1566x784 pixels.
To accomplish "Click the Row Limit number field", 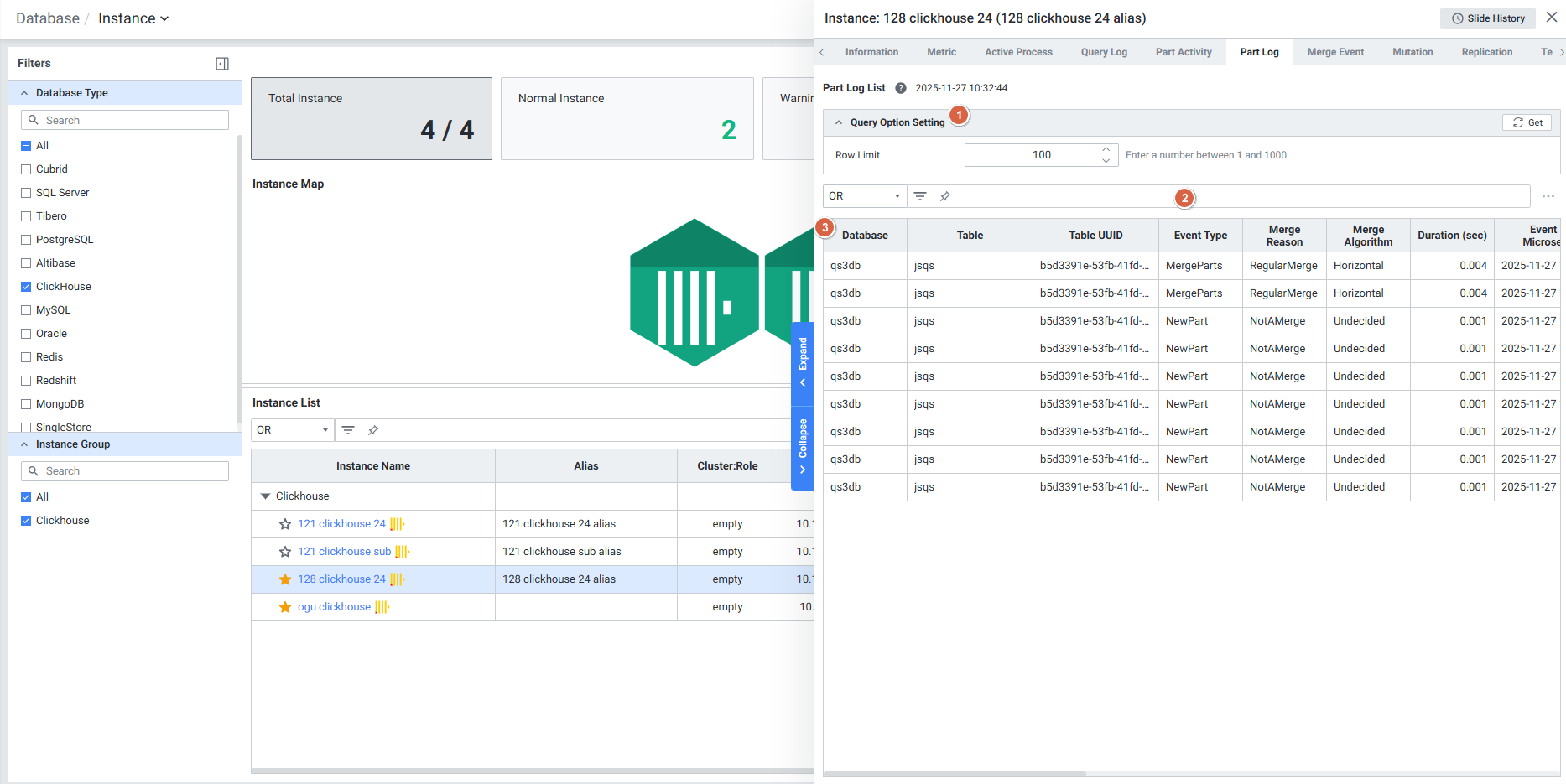I will (1032, 155).
